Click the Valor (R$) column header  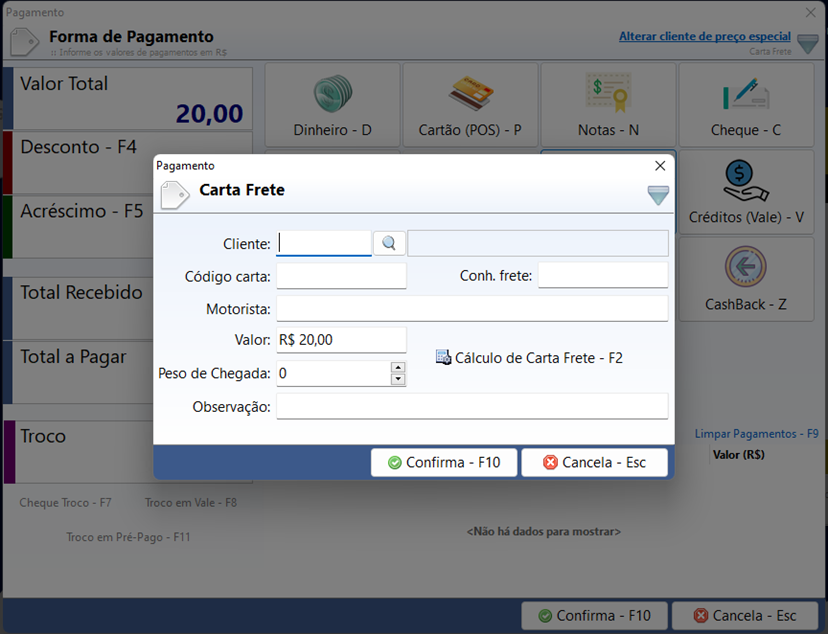pyautogui.click(x=739, y=455)
